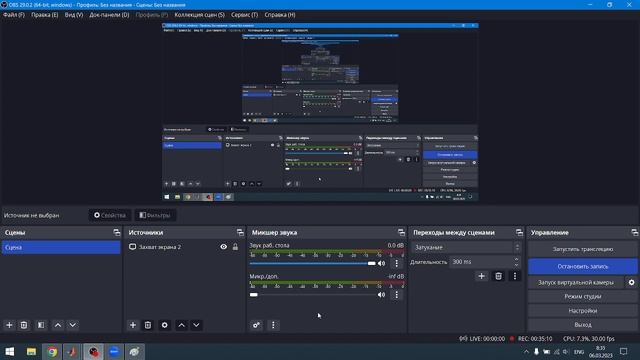Click Выход button
640x360 pixels.
pos(582,325)
